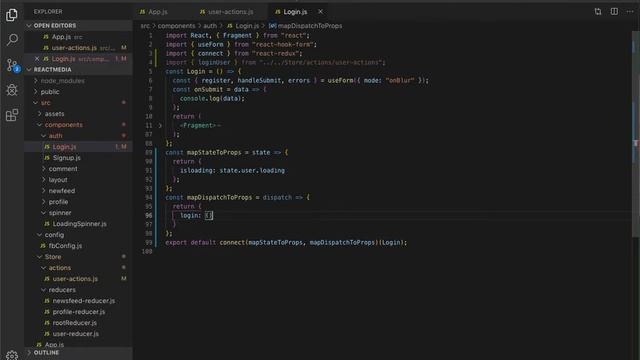Click the 'console.log(data);' code line

pyautogui.click(x=212, y=99)
